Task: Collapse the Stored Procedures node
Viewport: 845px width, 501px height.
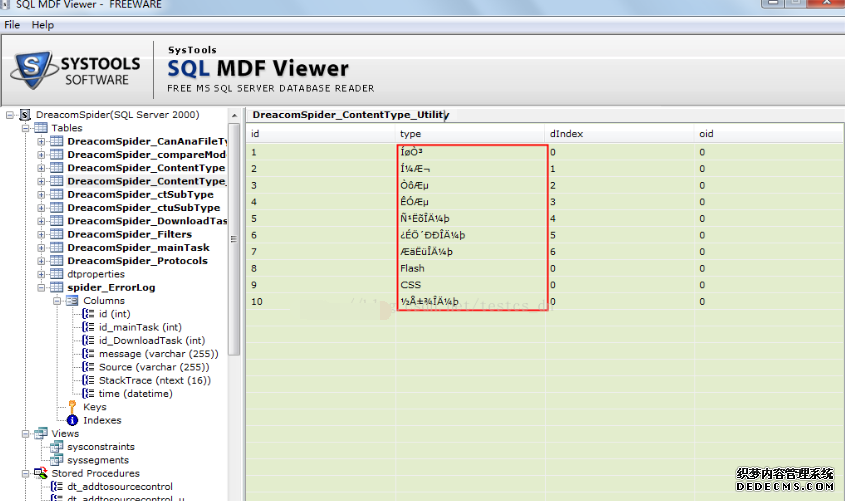Action: 25,474
